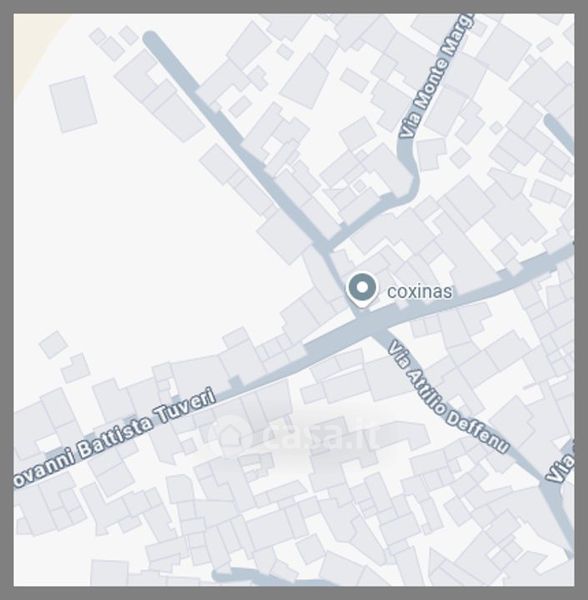
Task: Click the road segment at the bottom map edge
Action: coord(268,579)
